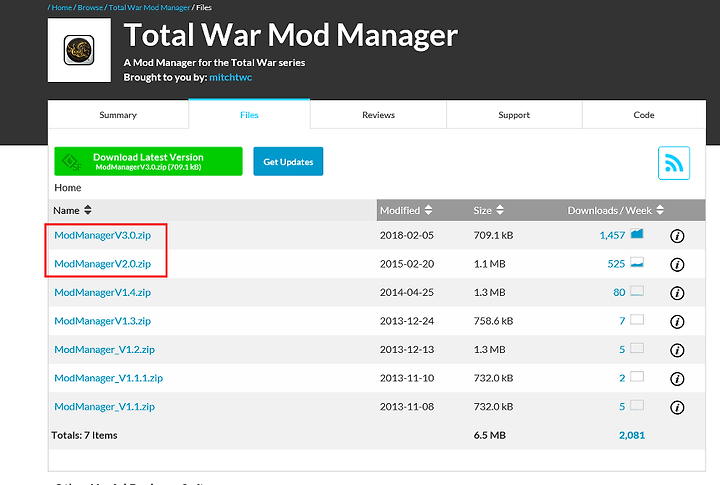Open the 2 weekly downloads count
720x485 pixels.
coord(622,378)
